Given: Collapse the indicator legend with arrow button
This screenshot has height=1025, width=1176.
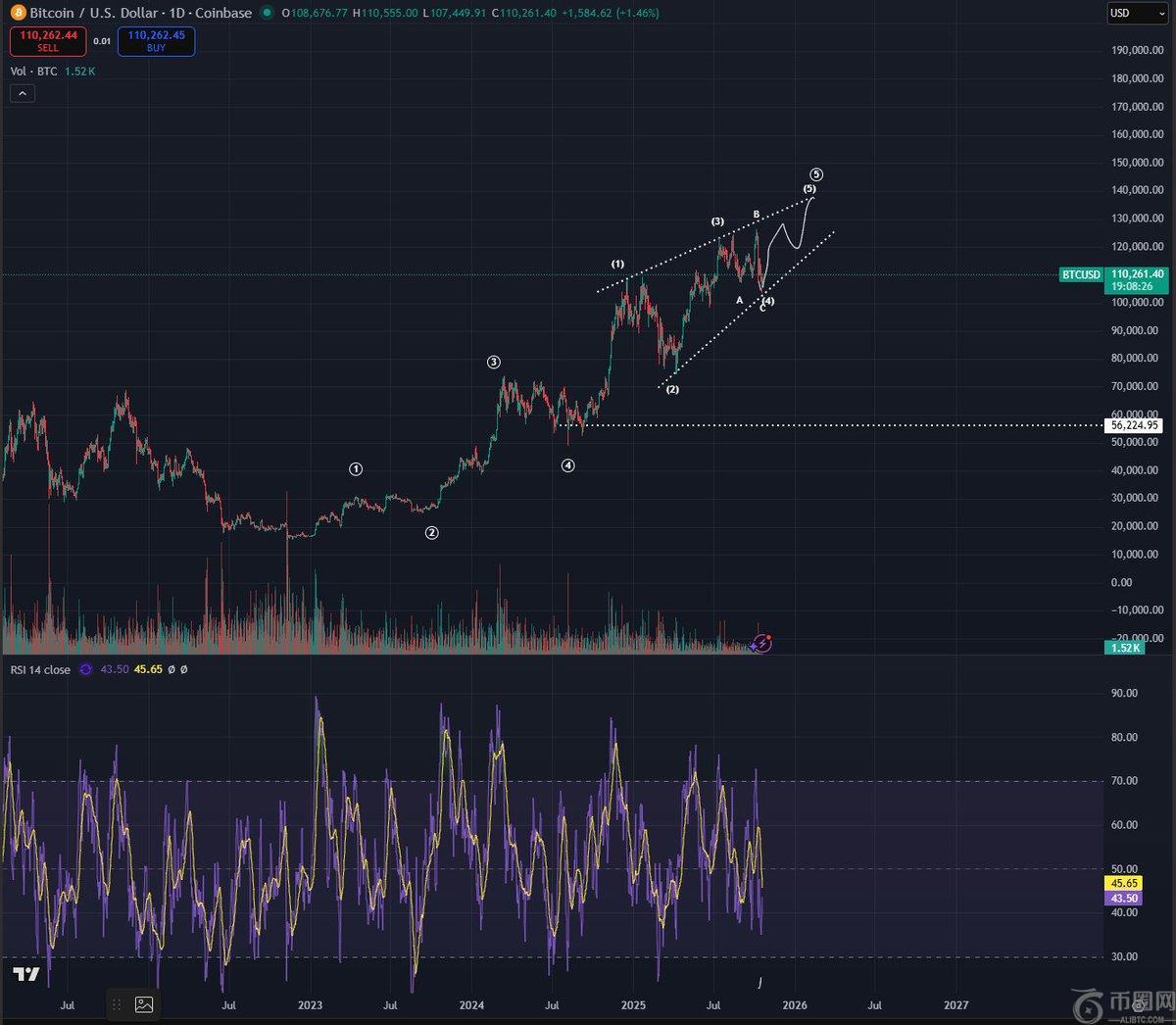Looking at the screenshot, I should pos(23,93).
